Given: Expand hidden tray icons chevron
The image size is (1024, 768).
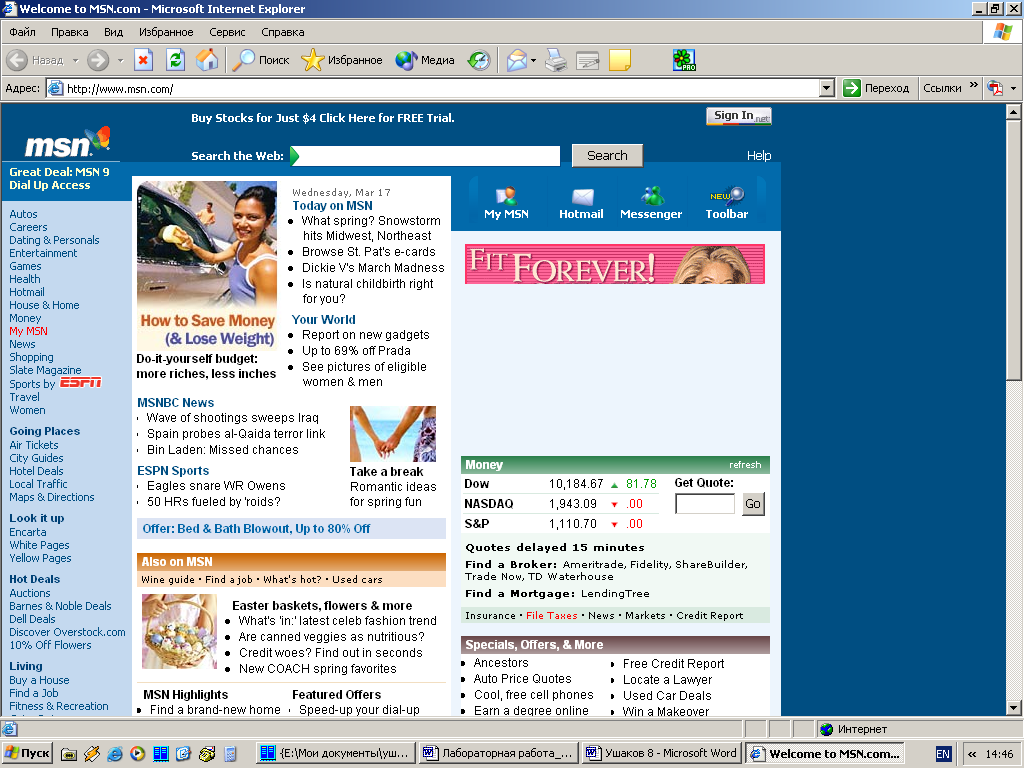Looking at the screenshot, I should pyautogui.click(x=972, y=754).
